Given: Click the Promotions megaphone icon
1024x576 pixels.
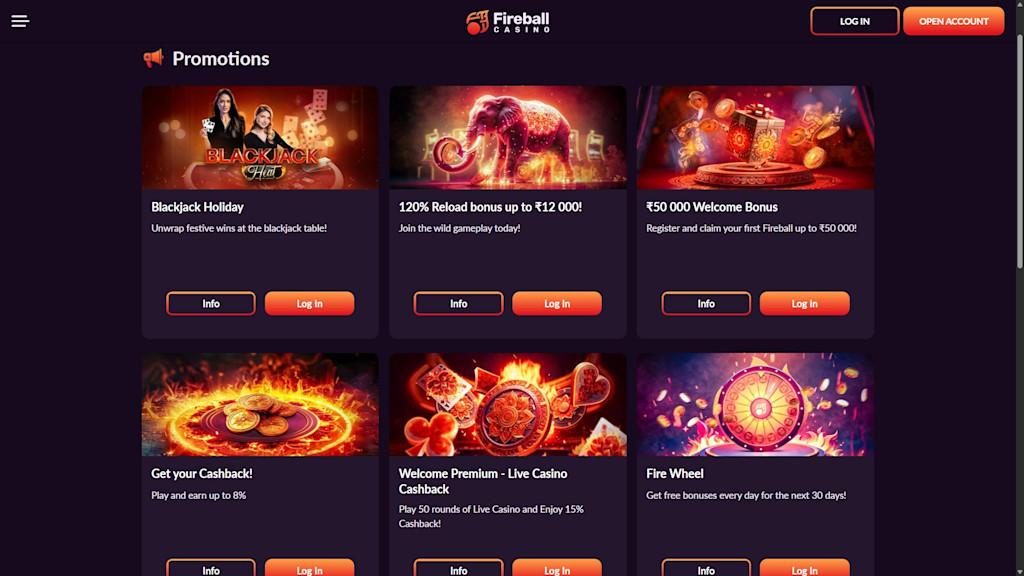Looking at the screenshot, I should [153, 59].
